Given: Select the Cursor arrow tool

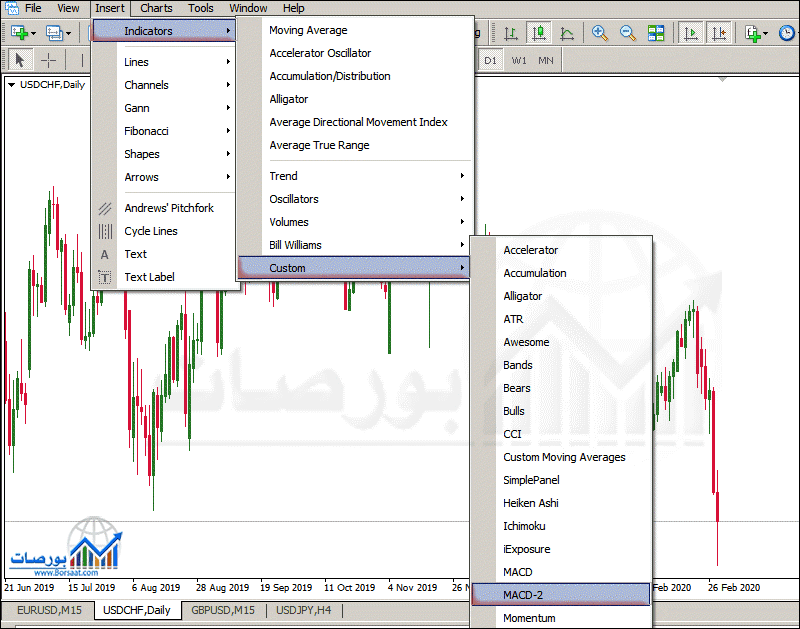Looking at the screenshot, I should pyautogui.click(x=19, y=60).
